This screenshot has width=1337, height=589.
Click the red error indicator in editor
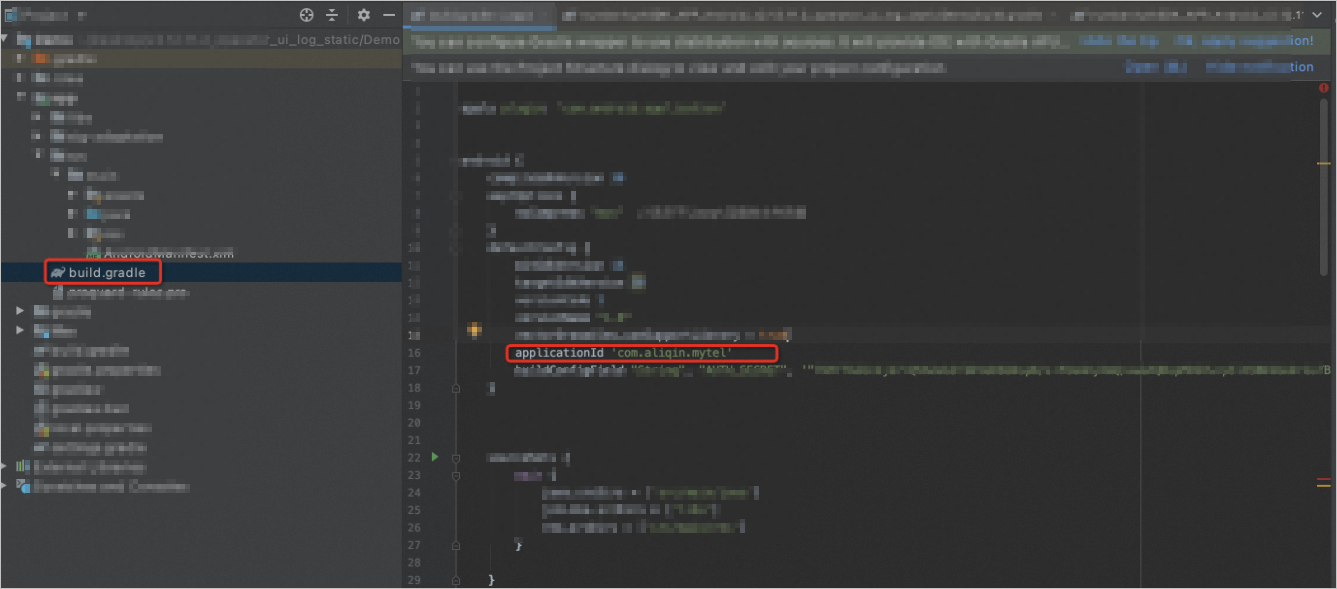click(1324, 88)
